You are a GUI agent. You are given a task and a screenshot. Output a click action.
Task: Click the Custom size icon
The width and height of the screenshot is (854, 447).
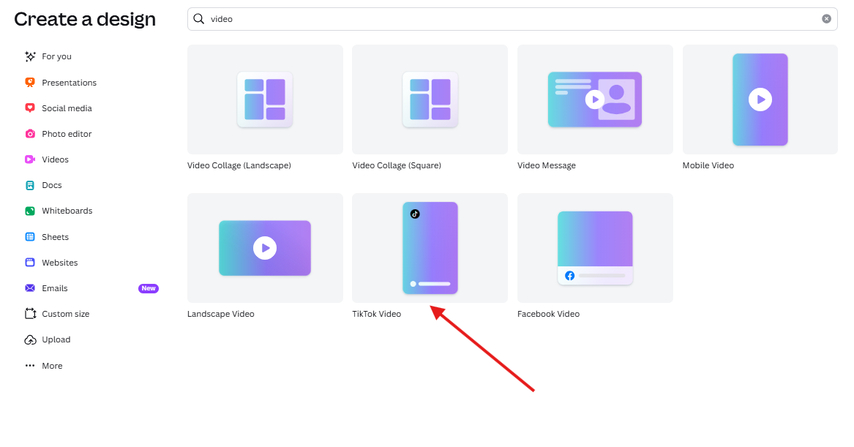pyautogui.click(x=30, y=314)
